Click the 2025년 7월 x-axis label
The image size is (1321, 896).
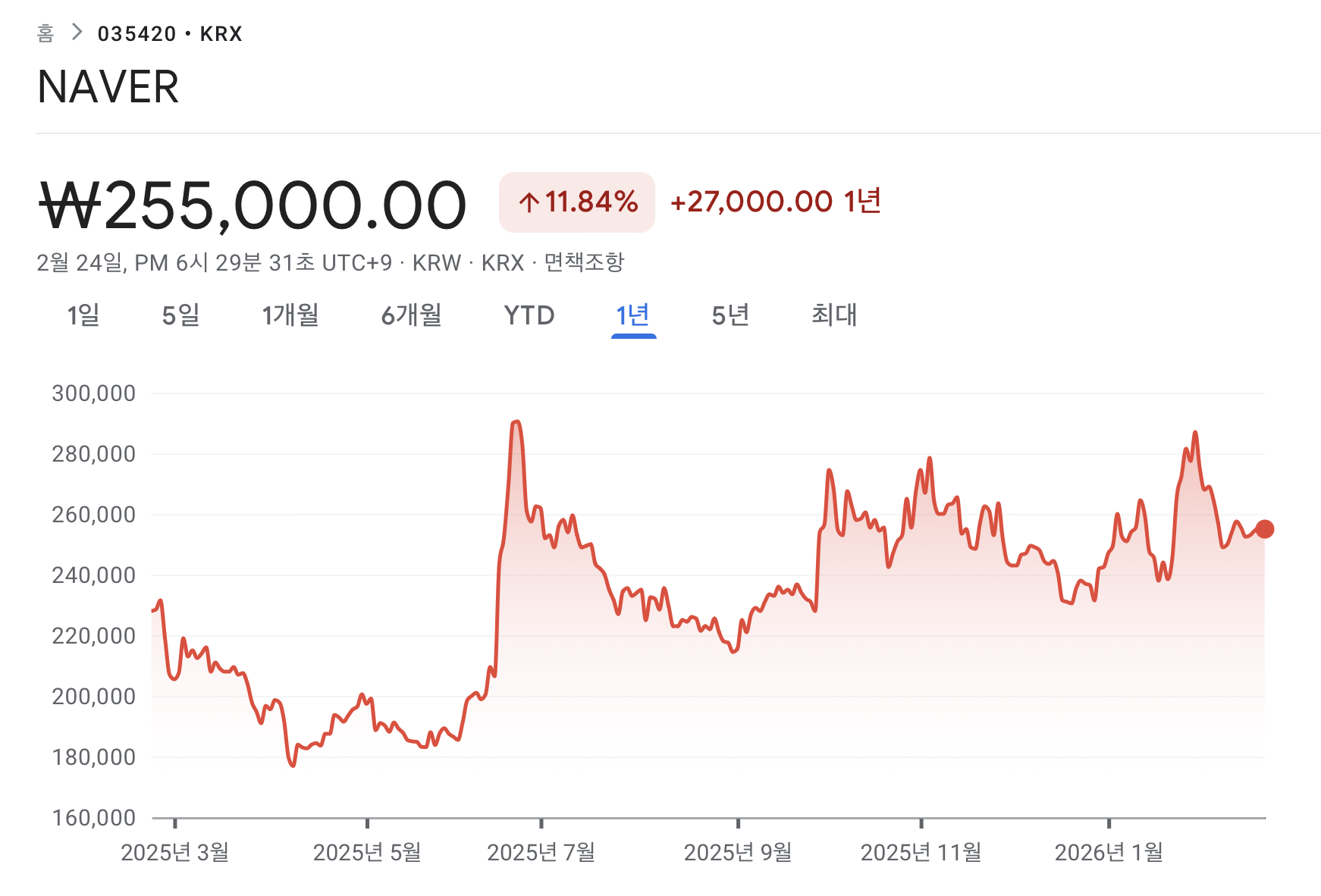(541, 853)
